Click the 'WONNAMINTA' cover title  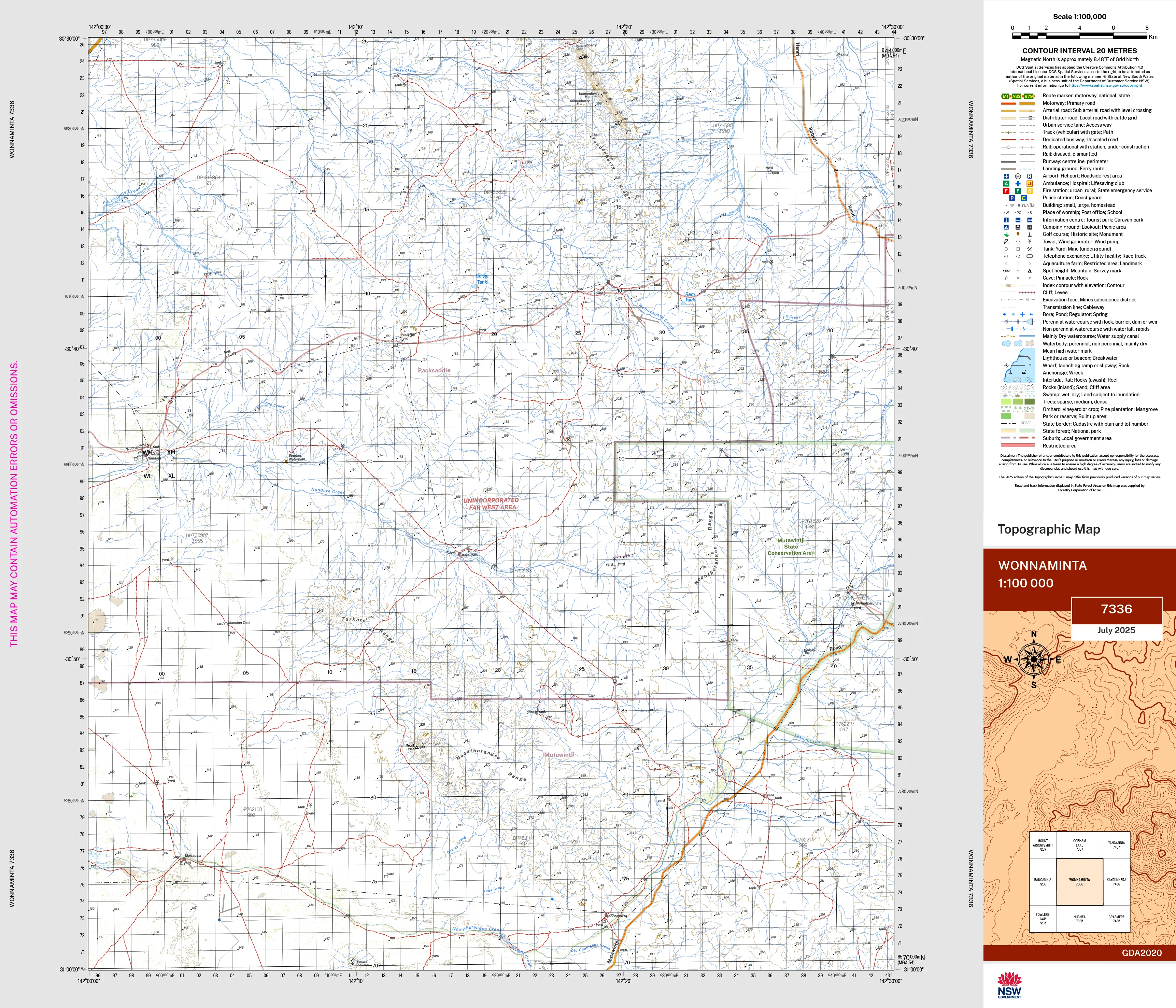click(x=1043, y=565)
